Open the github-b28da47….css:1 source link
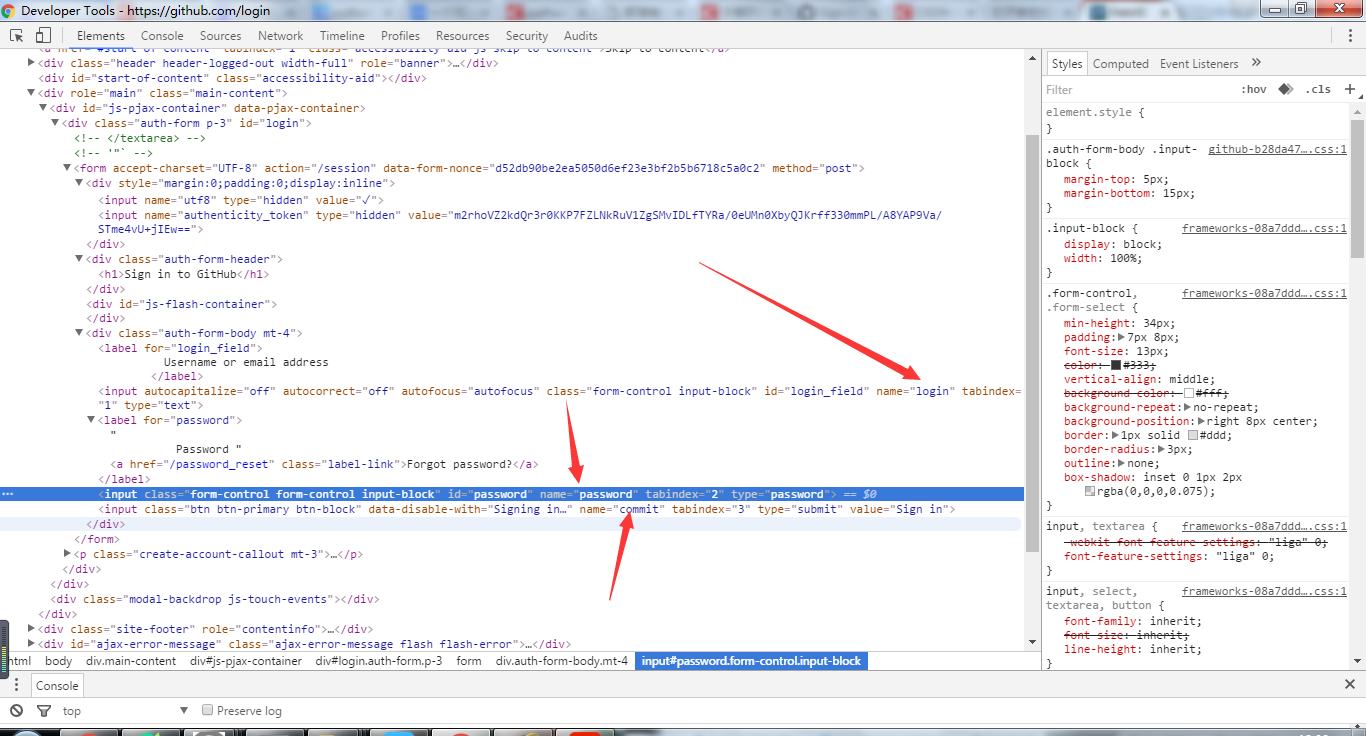 tap(1278, 149)
